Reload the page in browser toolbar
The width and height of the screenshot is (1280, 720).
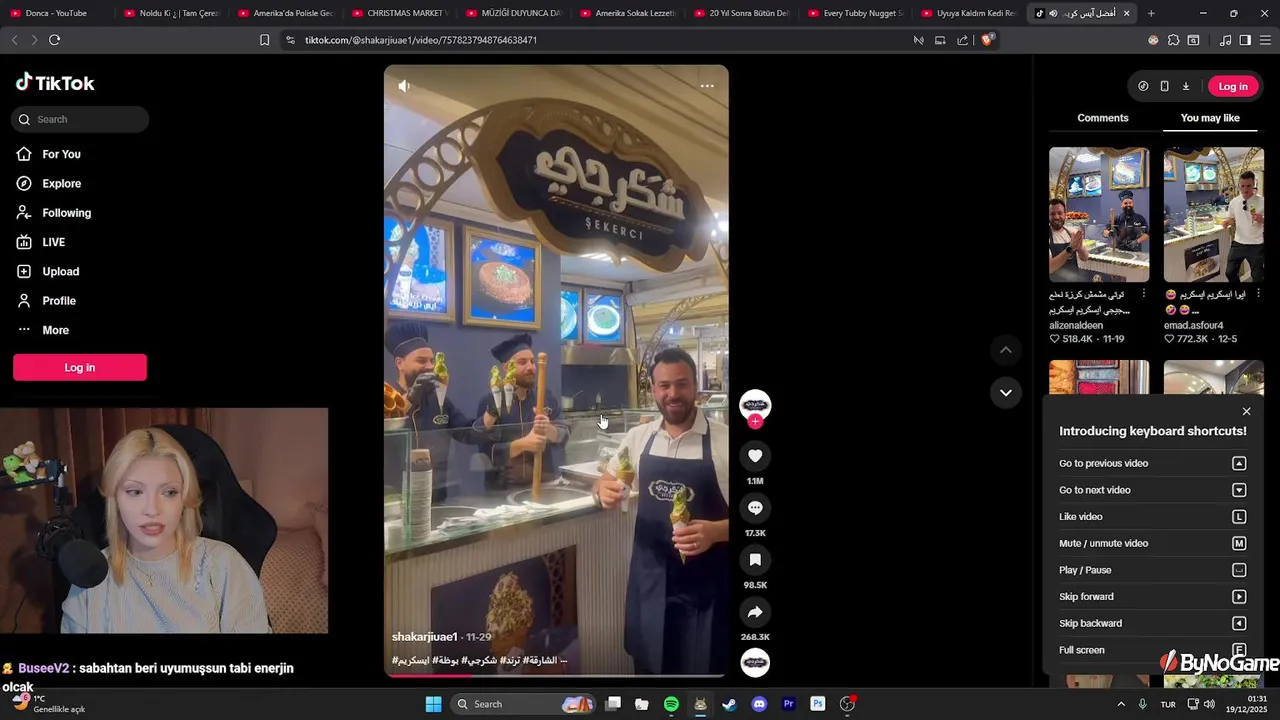click(54, 40)
